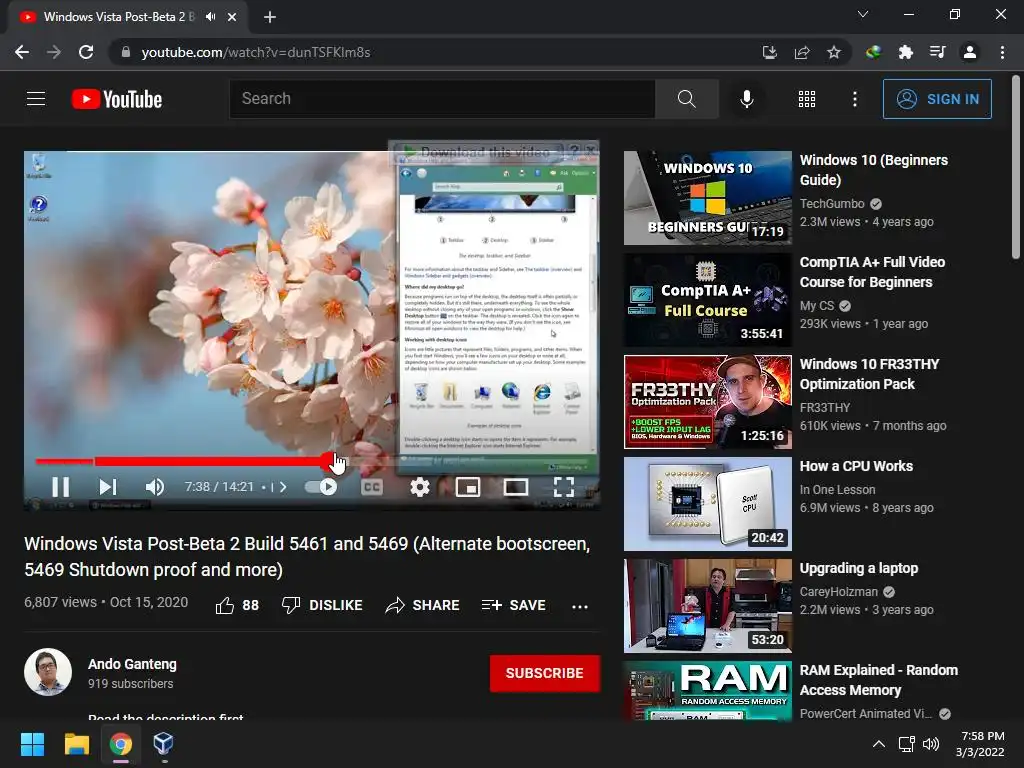The image size is (1024, 768).
Task: Open the media control icon in toolbar
Action: pyautogui.click(x=937, y=52)
